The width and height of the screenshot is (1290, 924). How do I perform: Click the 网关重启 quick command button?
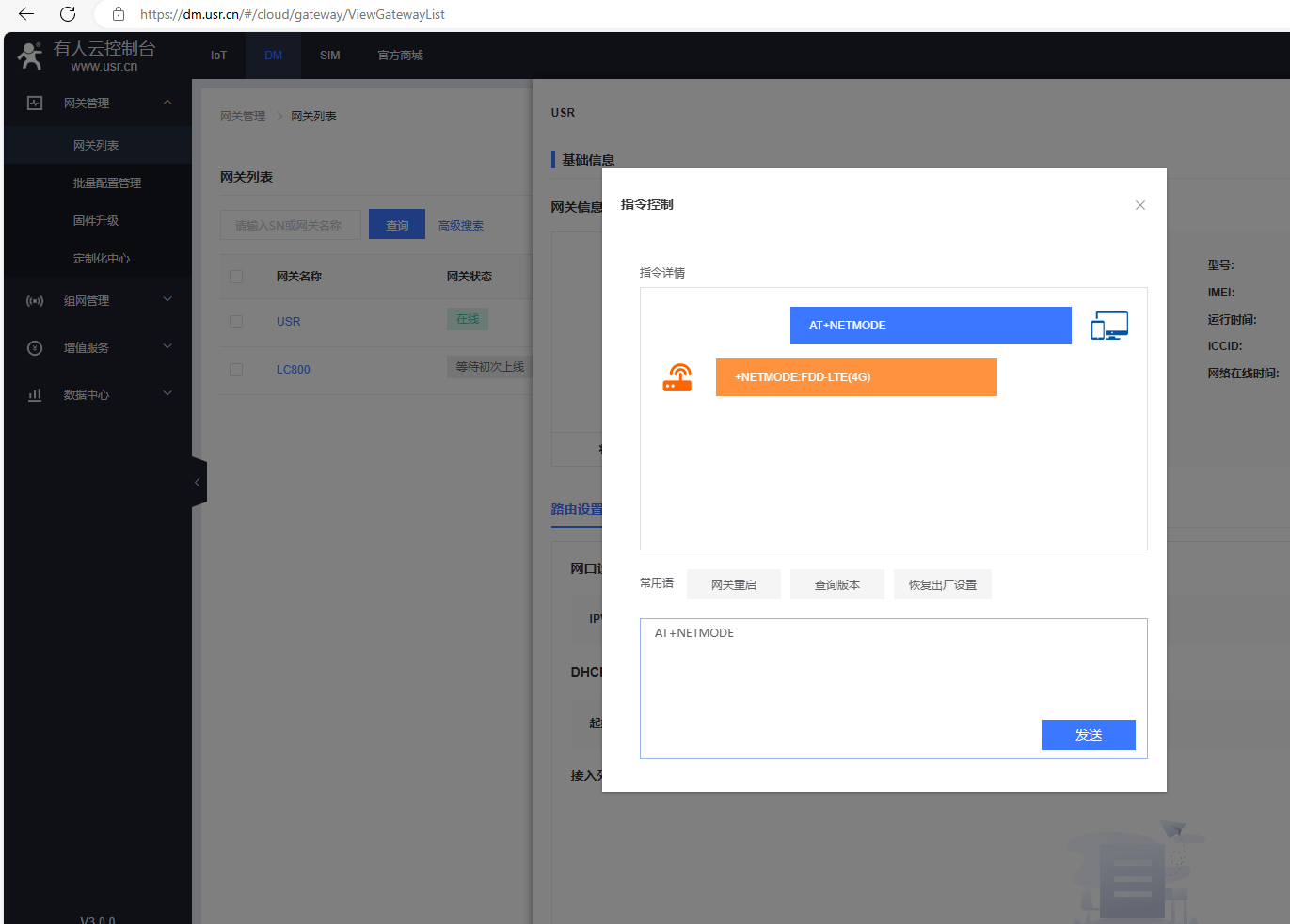coord(733,584)
